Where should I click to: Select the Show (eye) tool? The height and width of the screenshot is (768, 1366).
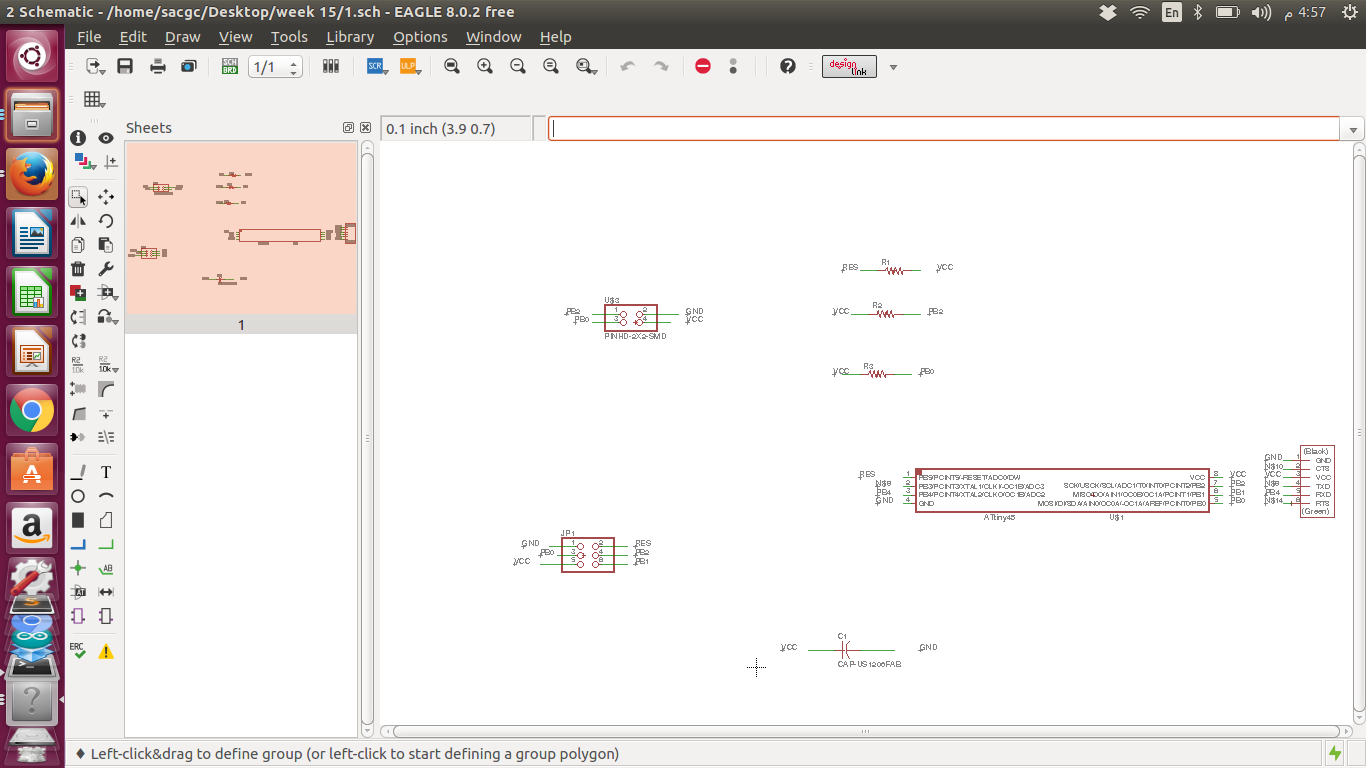point(106,138)
